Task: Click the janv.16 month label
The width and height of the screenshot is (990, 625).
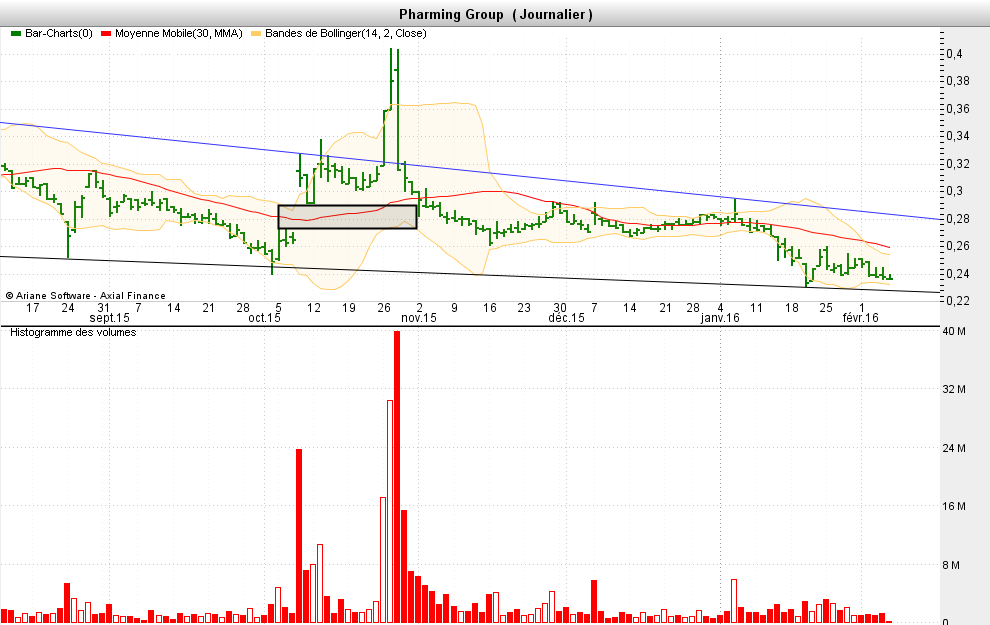Action: pyautogui.click(x=720, y=318)
